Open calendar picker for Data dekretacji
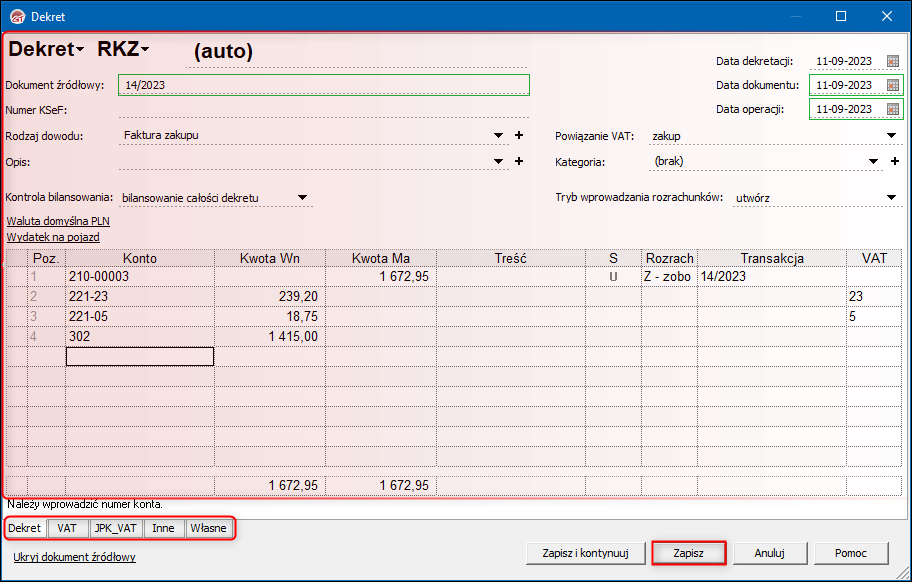Screen dimensions: 912x582 [893, 61]
